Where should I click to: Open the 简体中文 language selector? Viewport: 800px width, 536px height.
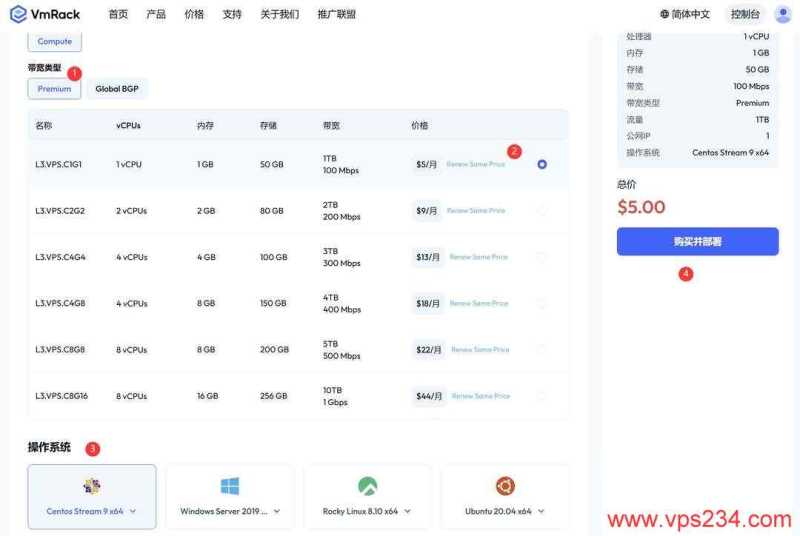tap(685, 14)
